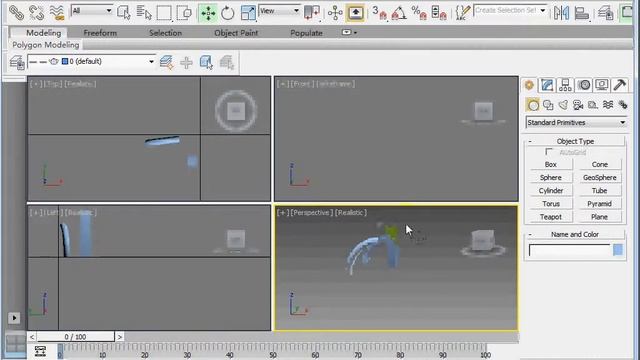Activate Select and Rotate tool
Image resolution: width=640 pixels, height=360 pixels.
tap(228, 13)
